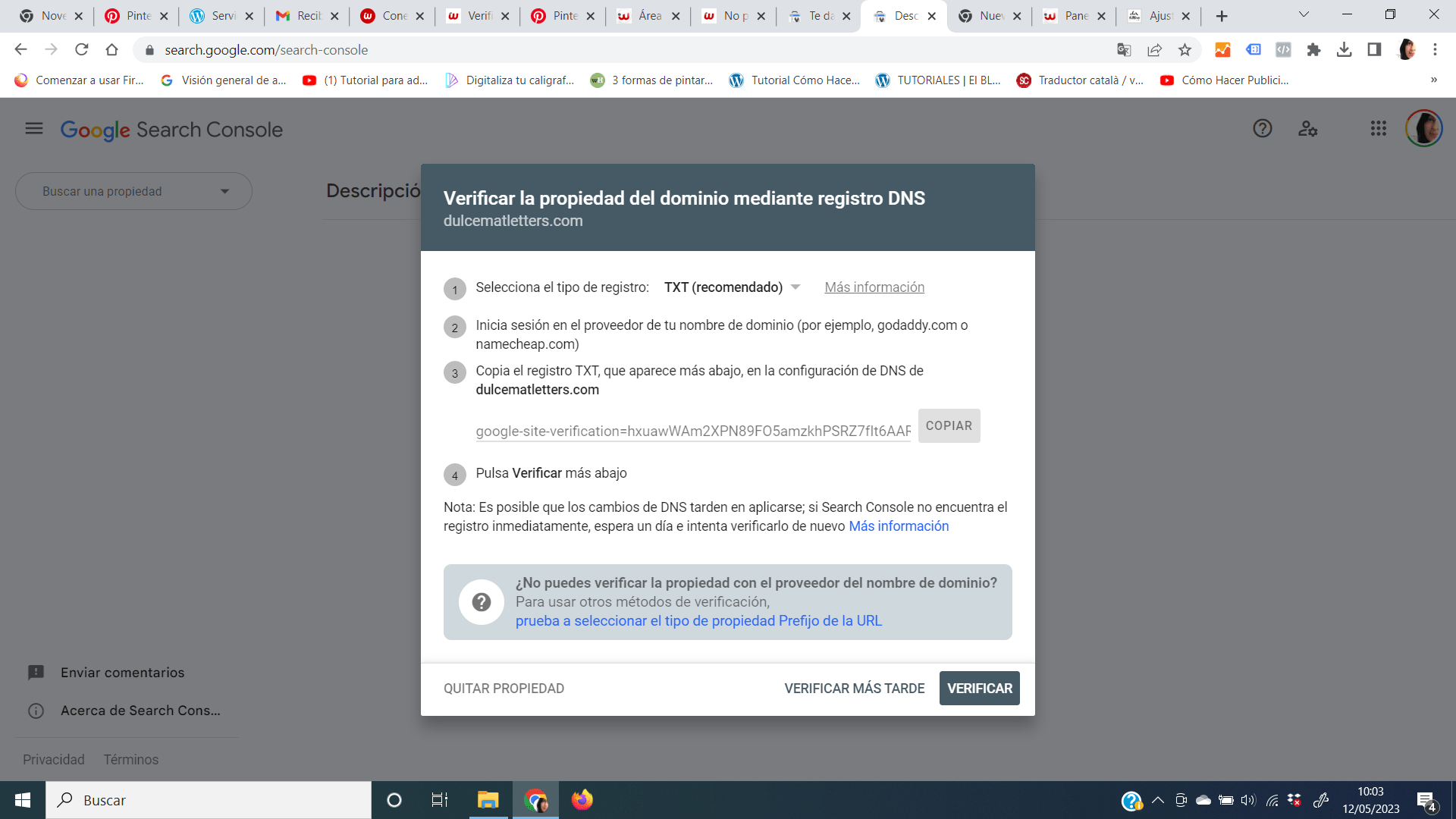Open Chrome downloads icon
This screenshot has height=819, width=1456.
pos(1344,50)
